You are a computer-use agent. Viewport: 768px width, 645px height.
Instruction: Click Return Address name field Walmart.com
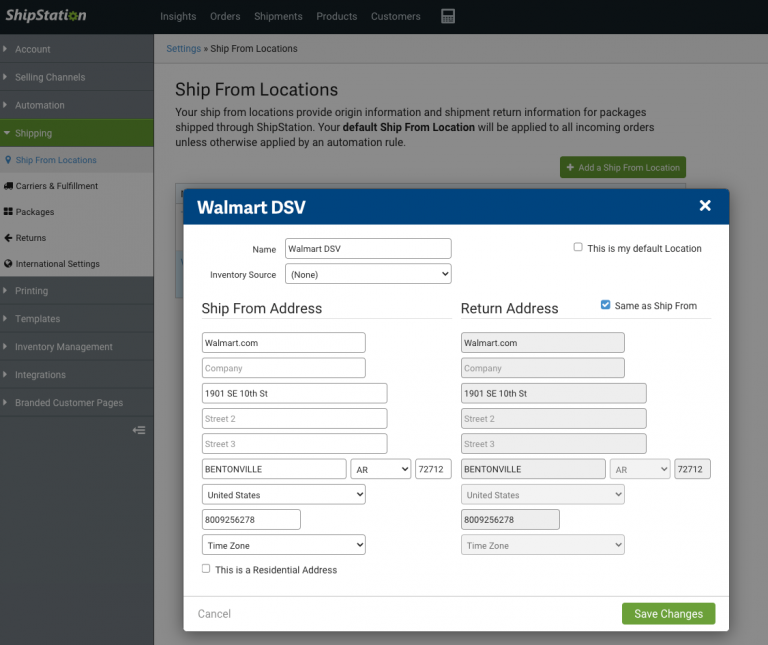(543, 342)
